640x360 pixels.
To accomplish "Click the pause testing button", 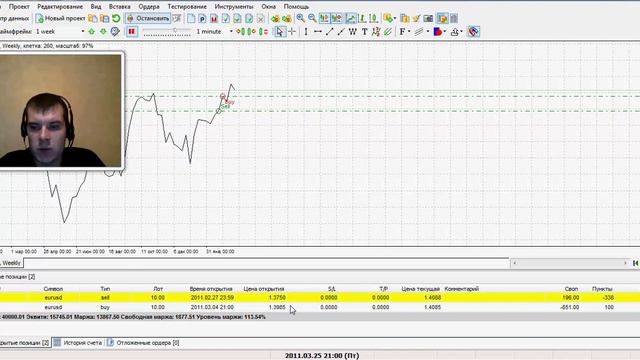I will coord(131,31).
